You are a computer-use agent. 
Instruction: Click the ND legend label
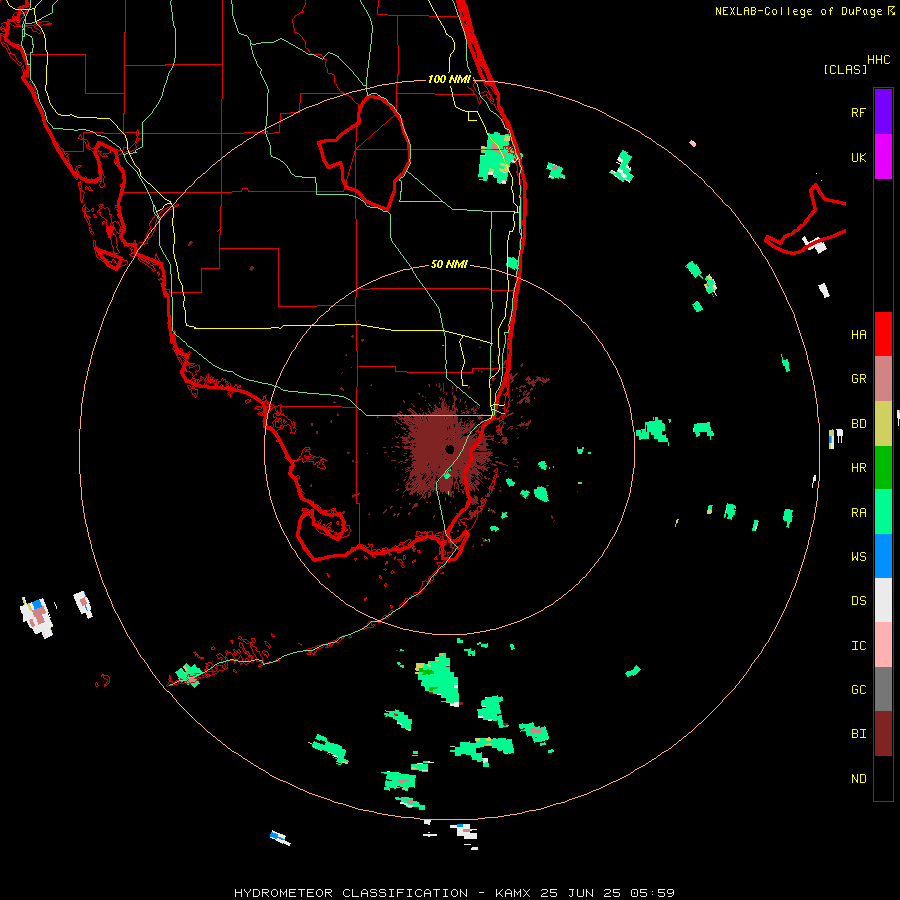(x=858, y=779)
